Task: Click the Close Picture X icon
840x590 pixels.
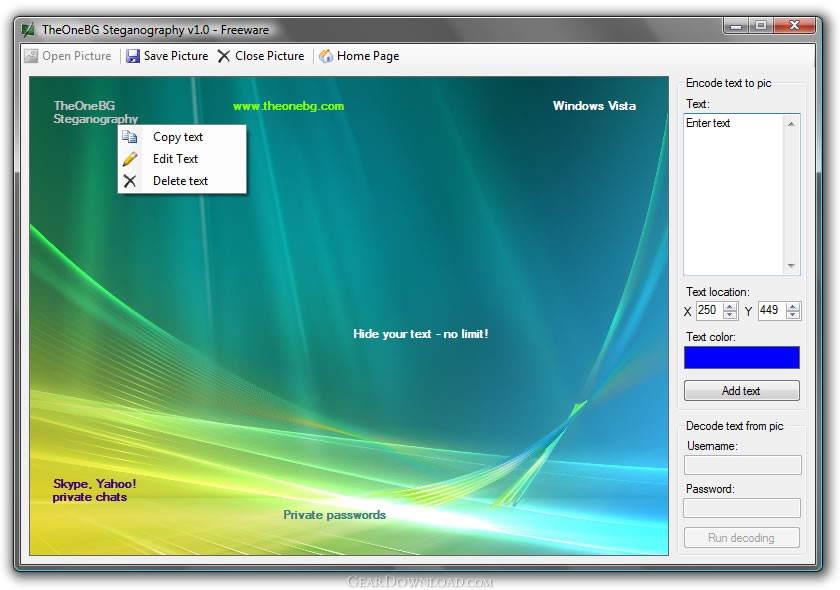Action: click(224, 56)
